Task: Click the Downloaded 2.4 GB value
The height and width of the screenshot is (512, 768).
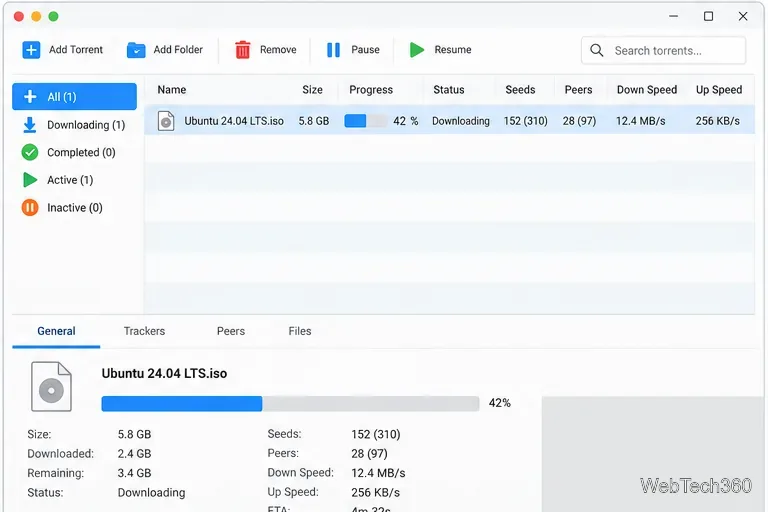Action: 134,454
